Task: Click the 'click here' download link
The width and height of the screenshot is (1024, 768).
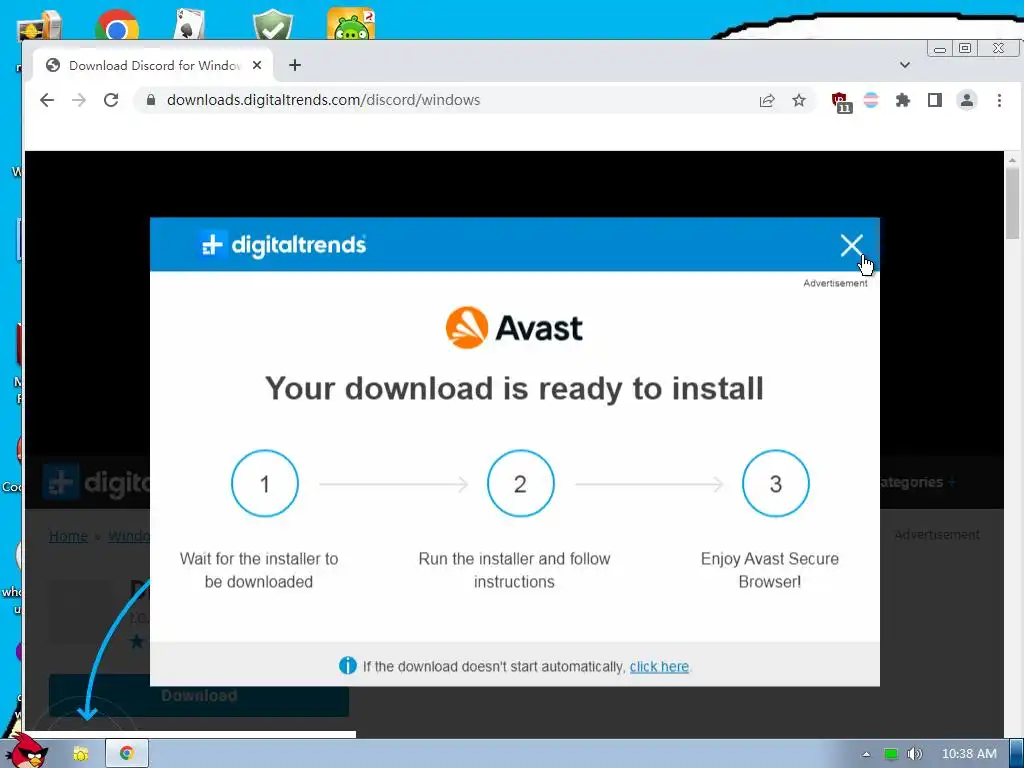Action: click(x=659, y=667)
